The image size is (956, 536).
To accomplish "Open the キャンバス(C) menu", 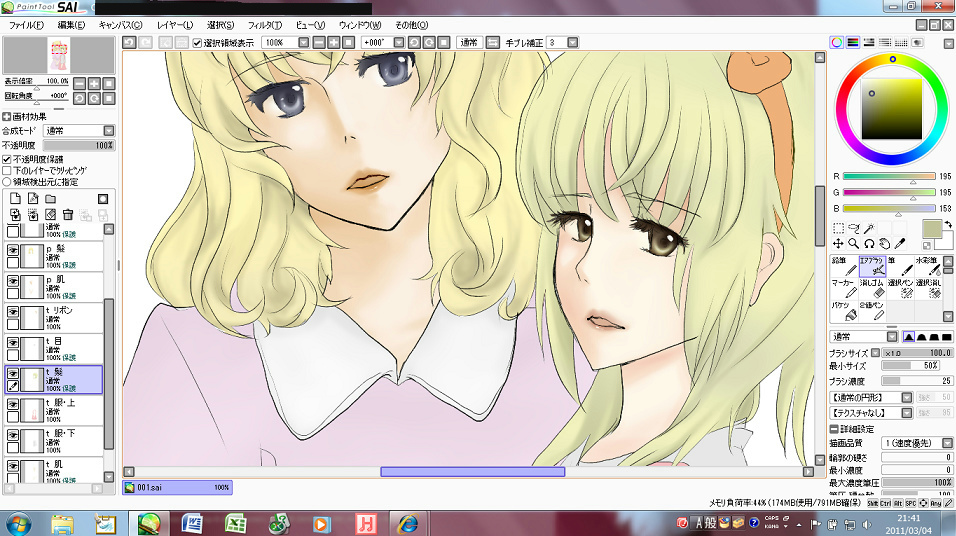I will click(x=120, y=25).
